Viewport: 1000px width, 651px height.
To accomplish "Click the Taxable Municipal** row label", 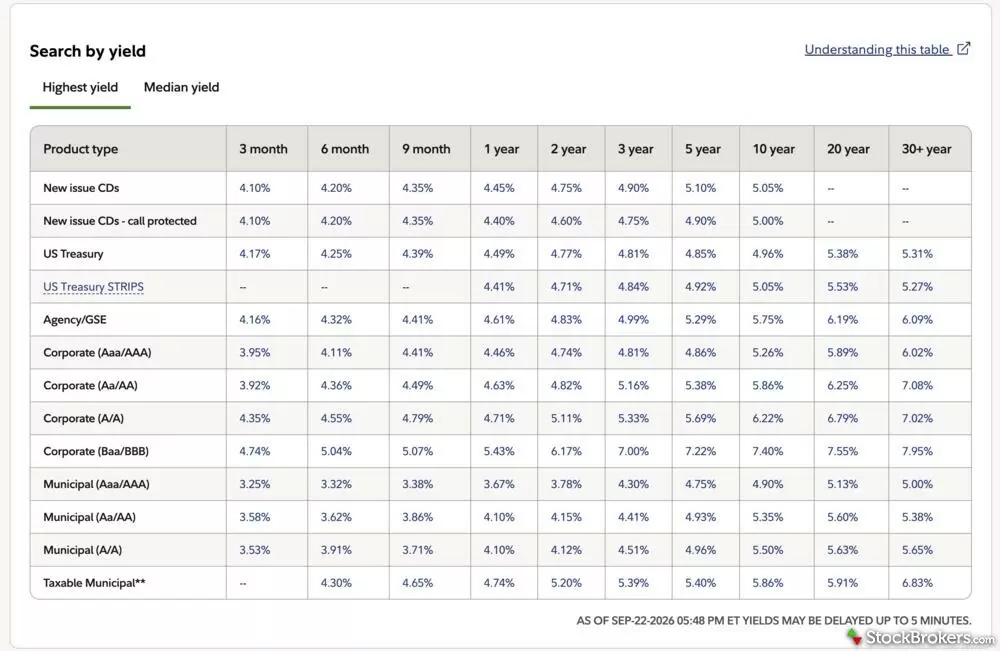I will (x=94, y=583).
